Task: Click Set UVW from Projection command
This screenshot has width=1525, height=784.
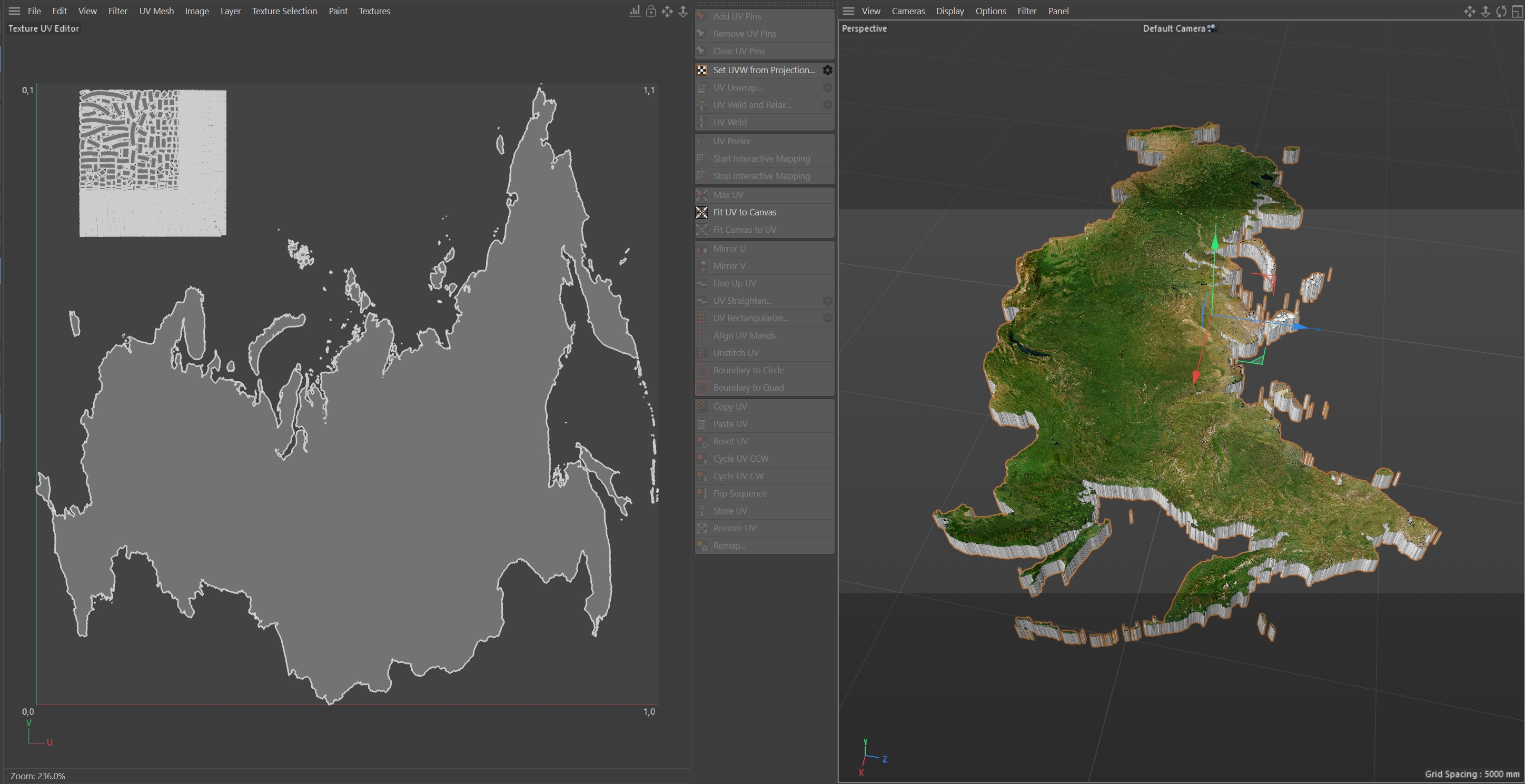Action: tap(763, 70)
